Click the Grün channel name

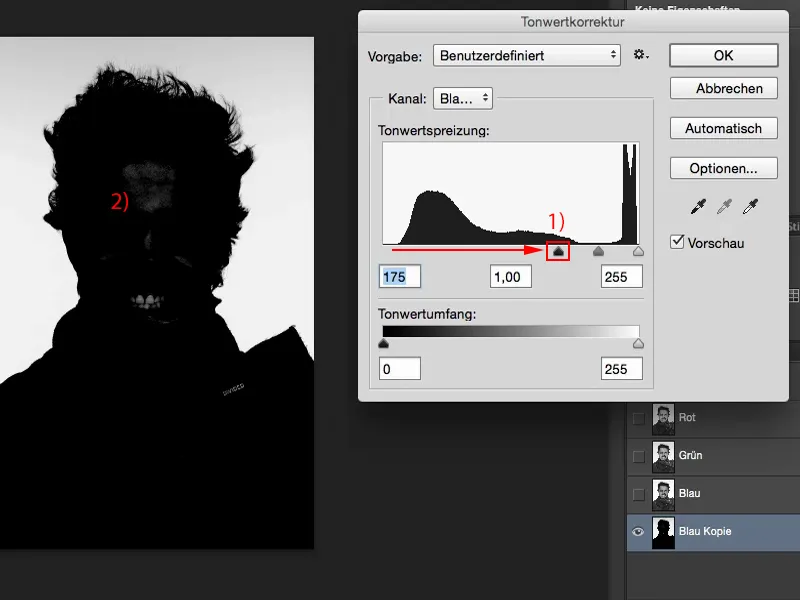690,455
